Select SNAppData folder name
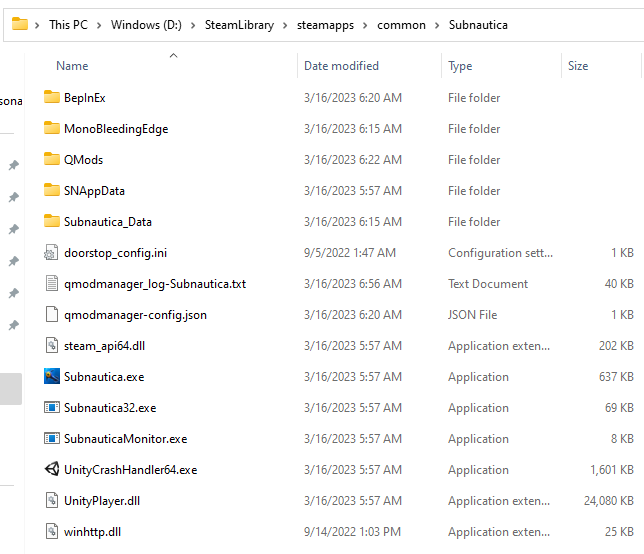The image size is (644, 554). (94, 191)
